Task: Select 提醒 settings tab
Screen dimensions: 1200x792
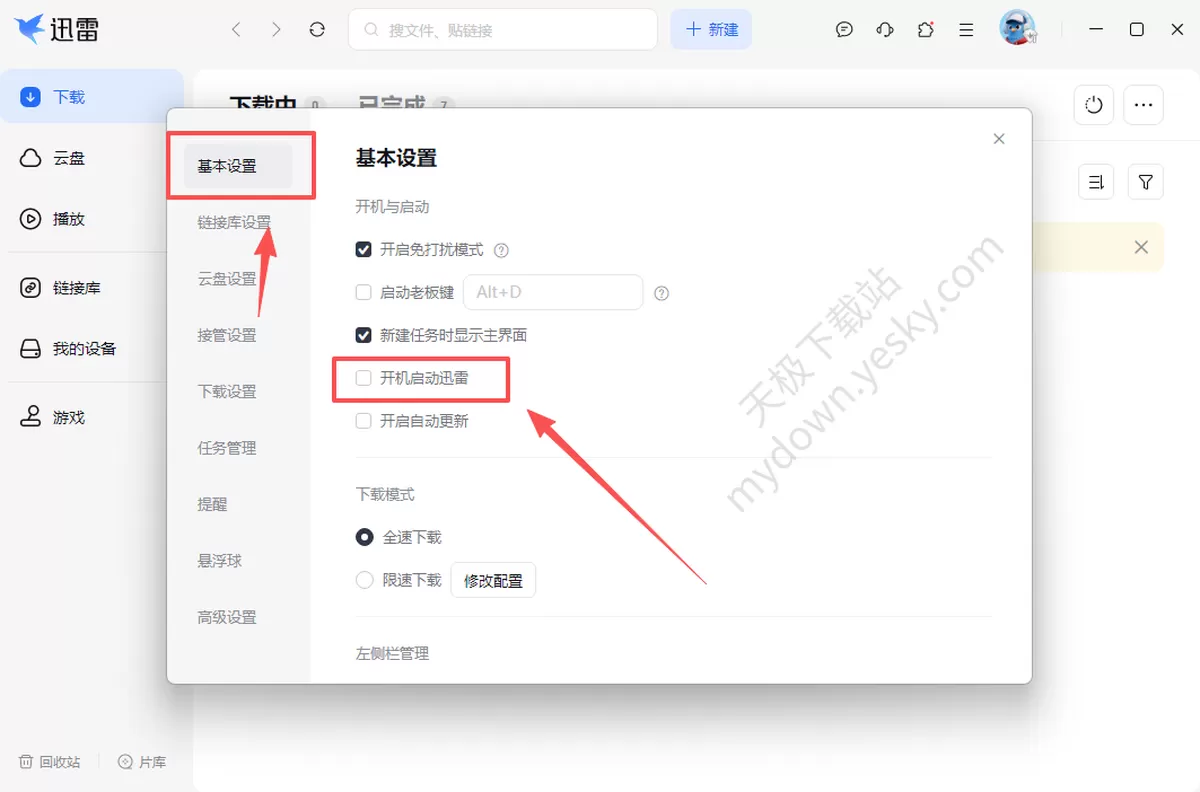Action: point(212,505)
